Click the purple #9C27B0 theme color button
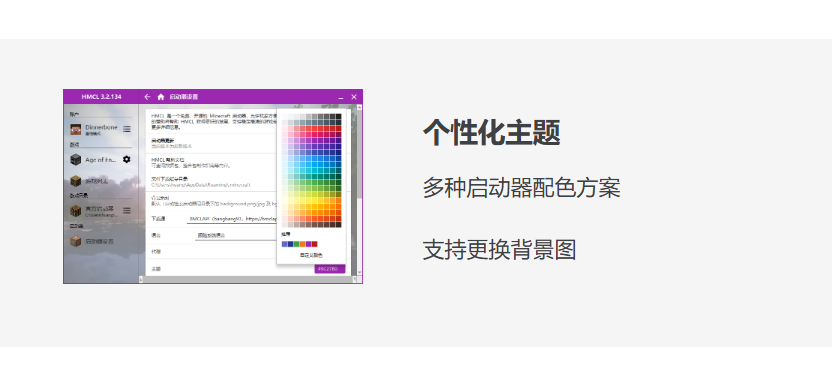The width and height of the screenshot is (832, 366). pos(330,269)
